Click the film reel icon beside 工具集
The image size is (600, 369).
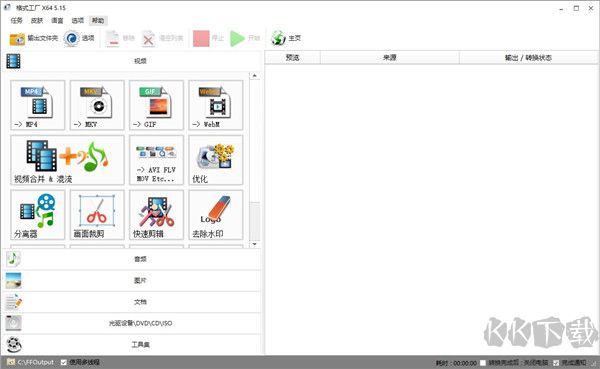[x=14, y=345]
